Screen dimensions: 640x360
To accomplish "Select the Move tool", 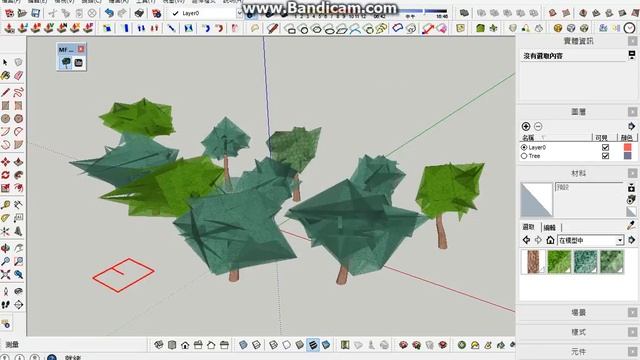I will pos(5,162).
